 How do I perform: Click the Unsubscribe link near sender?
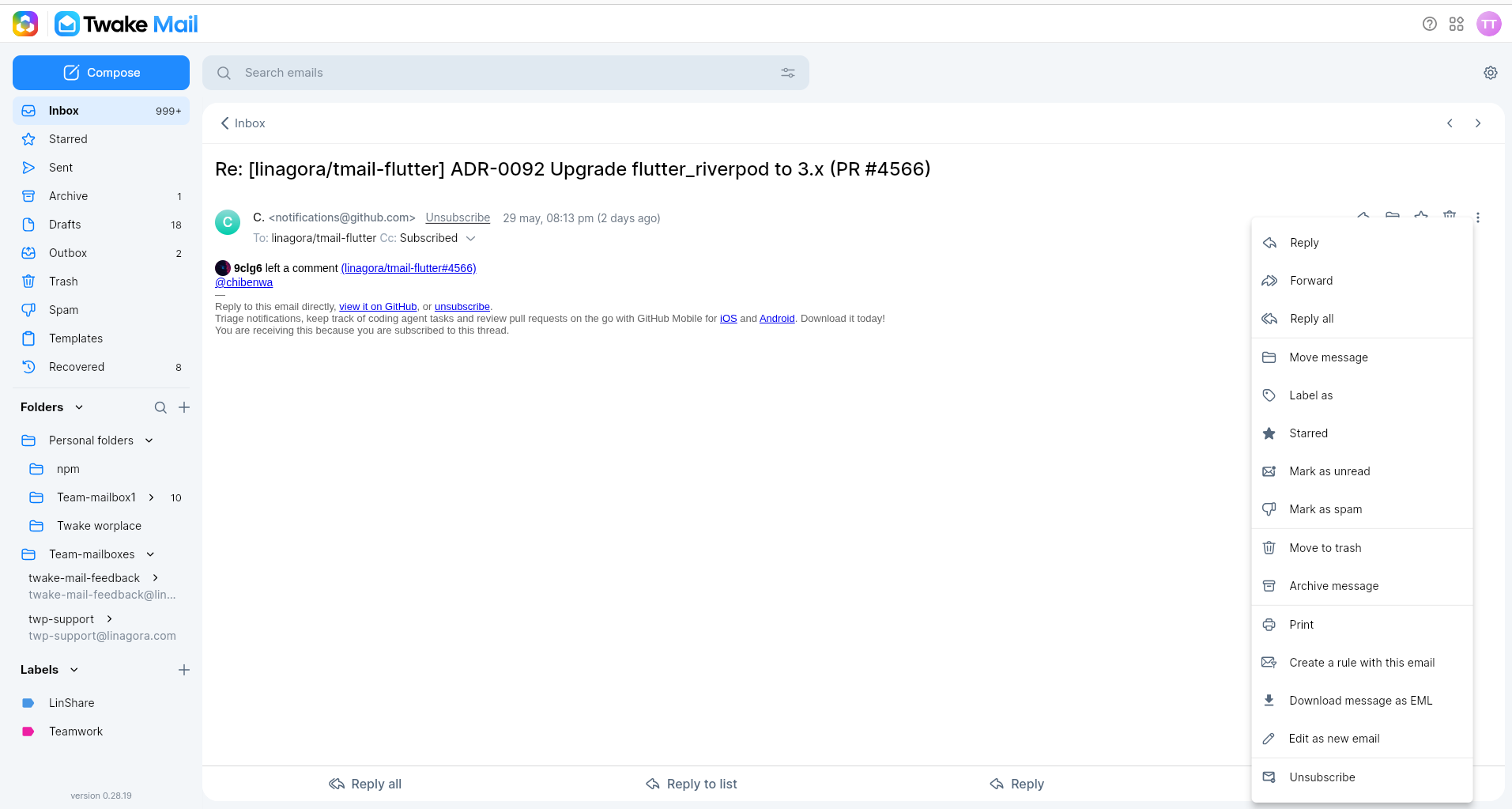[458, 217]
